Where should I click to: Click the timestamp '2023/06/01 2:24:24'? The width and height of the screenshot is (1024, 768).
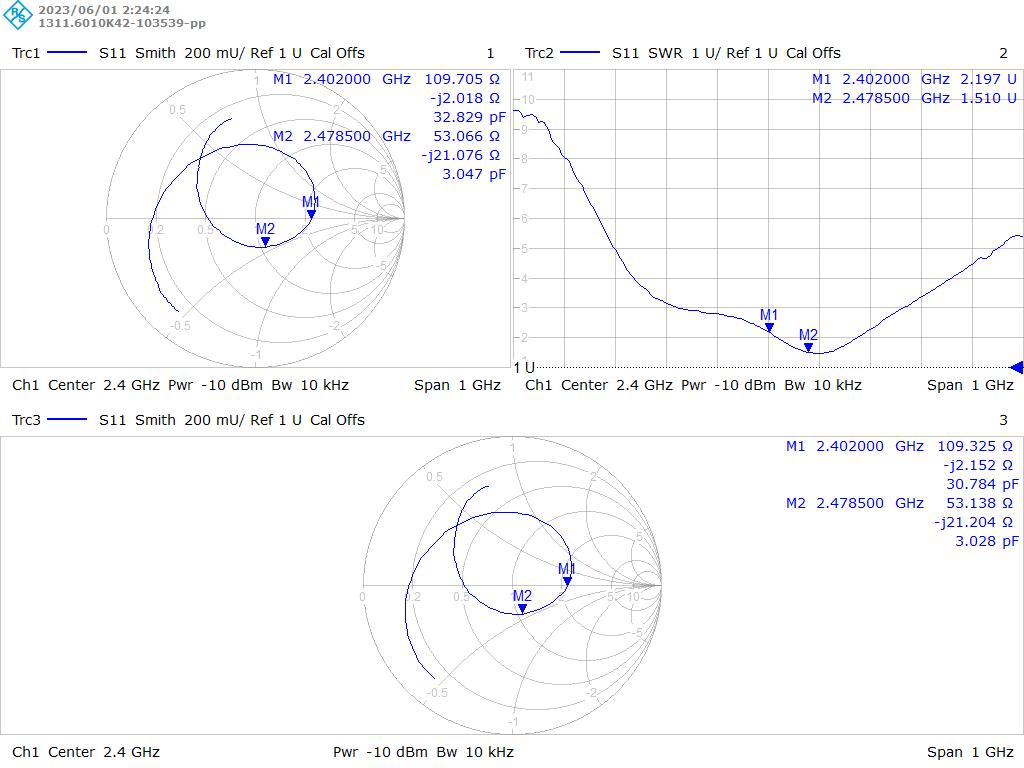104,10
